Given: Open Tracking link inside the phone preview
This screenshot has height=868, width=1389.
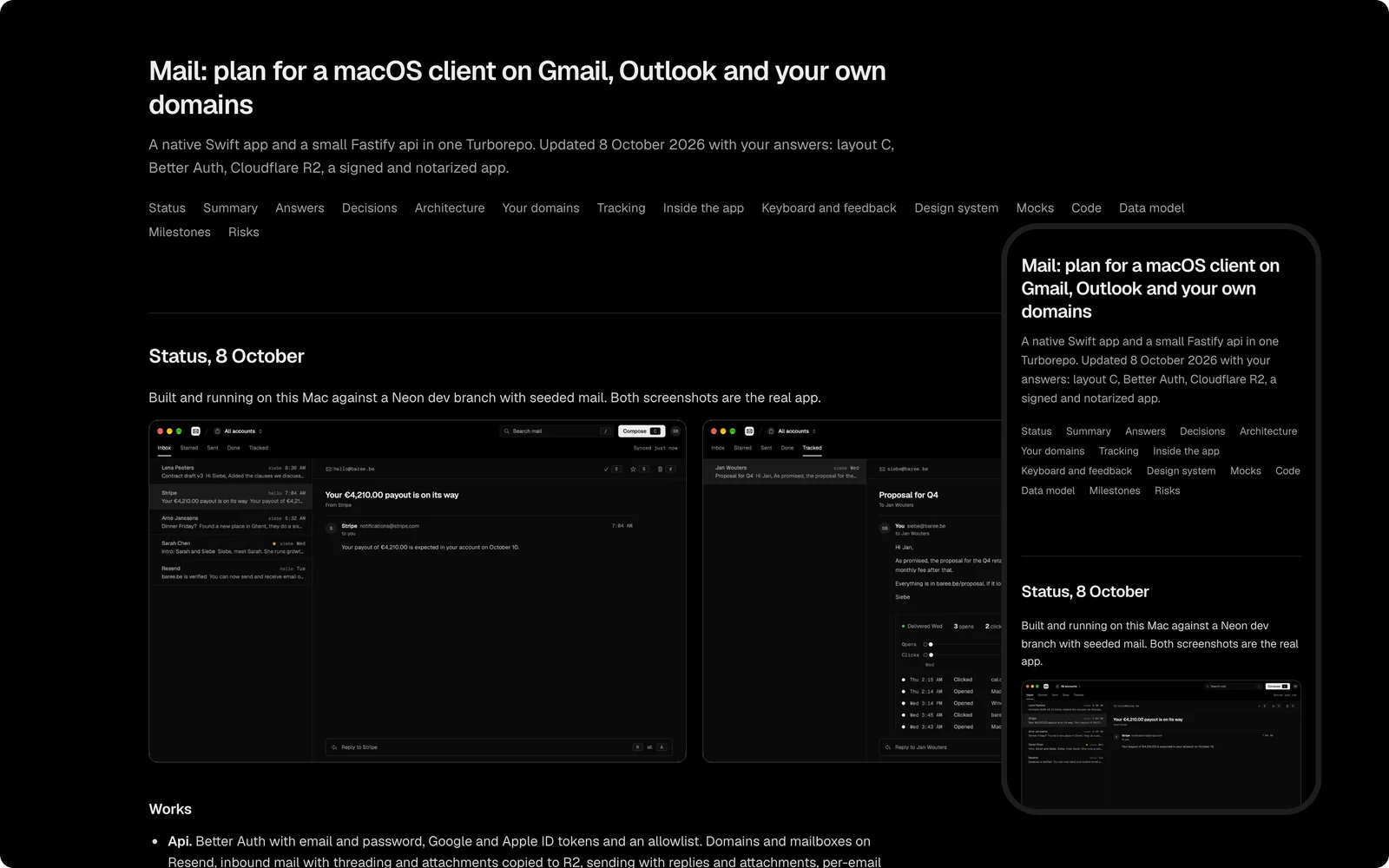Looking at the screenshot, I should coord(1118,451).
